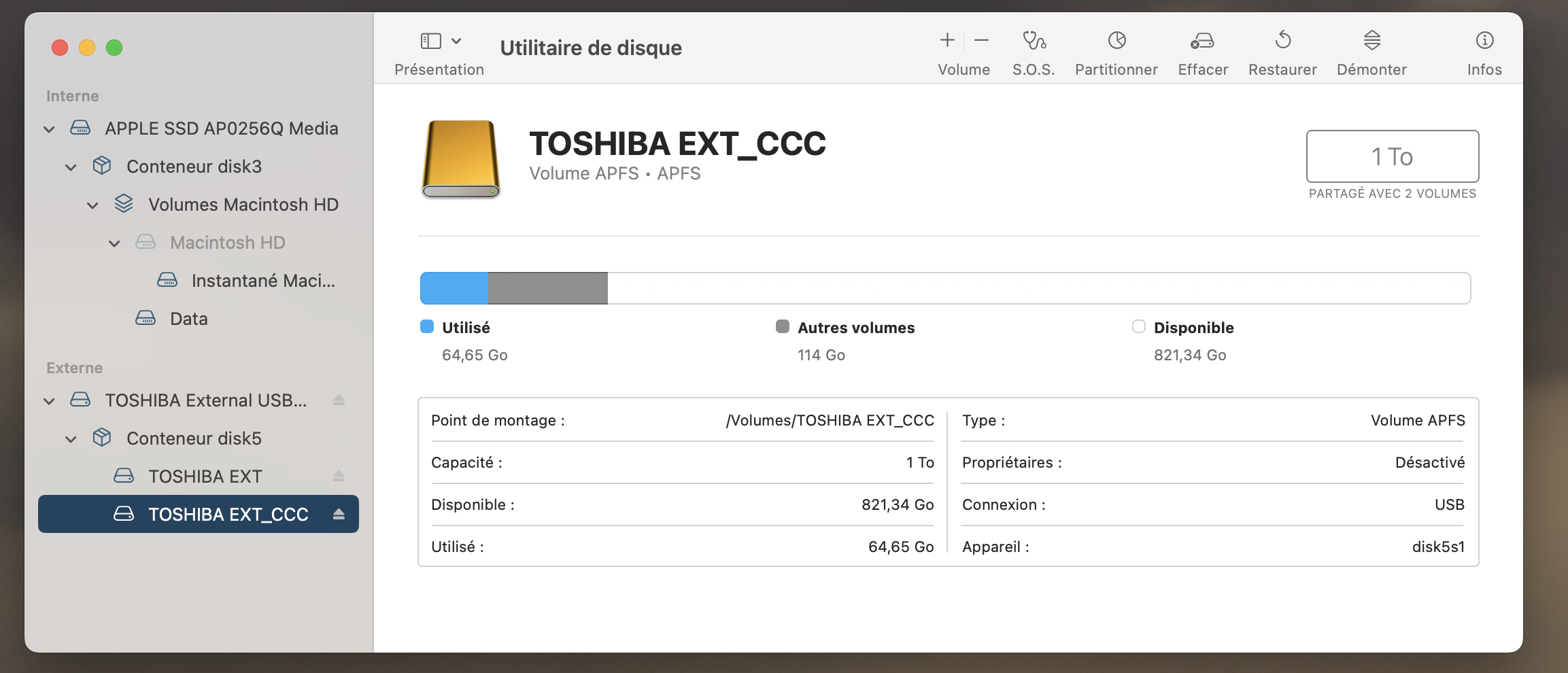Show volume details with Infos icon

1485,41
